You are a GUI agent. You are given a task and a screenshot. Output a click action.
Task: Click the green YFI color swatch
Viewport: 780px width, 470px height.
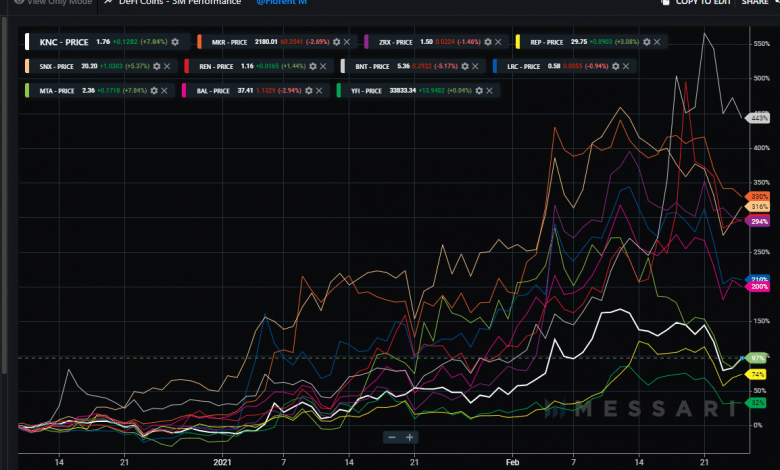click(339, 91)
